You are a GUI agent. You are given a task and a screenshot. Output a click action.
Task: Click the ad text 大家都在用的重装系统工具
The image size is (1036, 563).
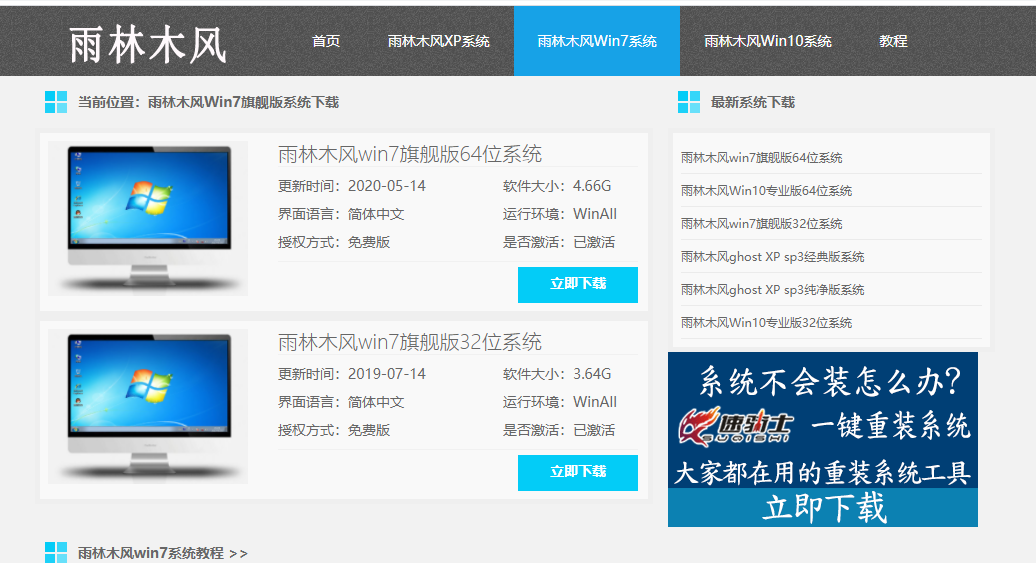(823, 472)
